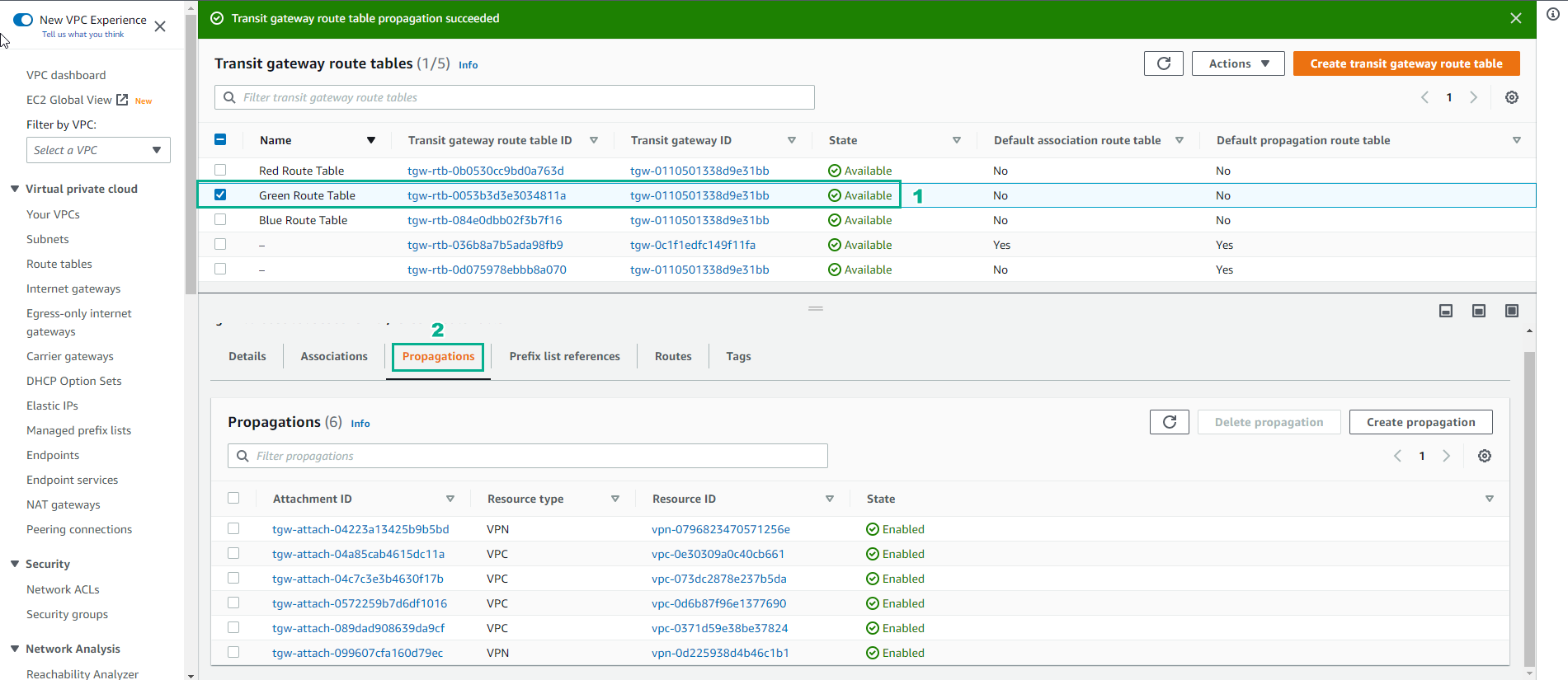Dismiss the green success banner
The image size is (1568, 680).
pyautogui.click(x=1515, y=18)
